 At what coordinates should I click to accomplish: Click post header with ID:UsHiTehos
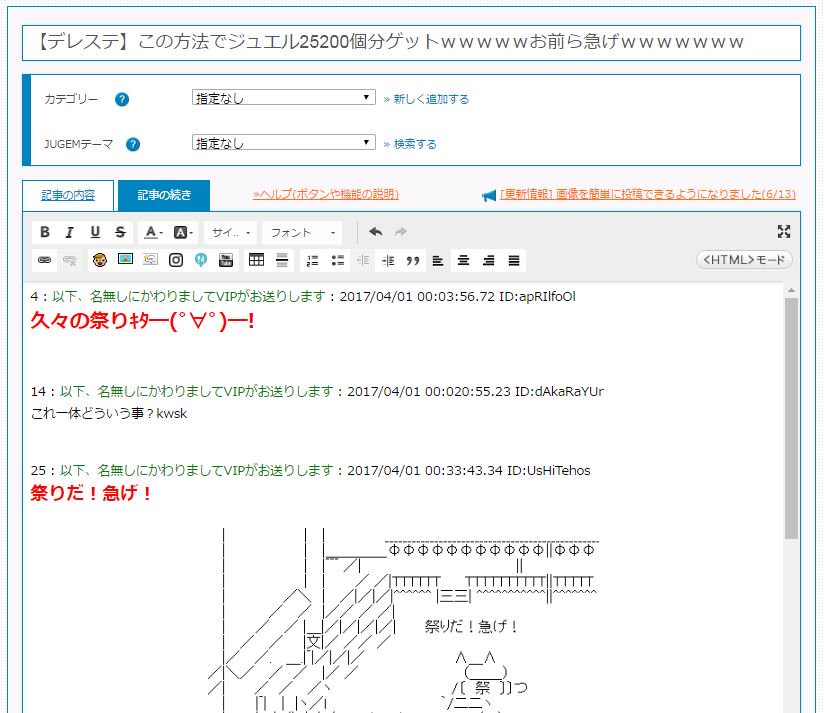click(311, 470)
